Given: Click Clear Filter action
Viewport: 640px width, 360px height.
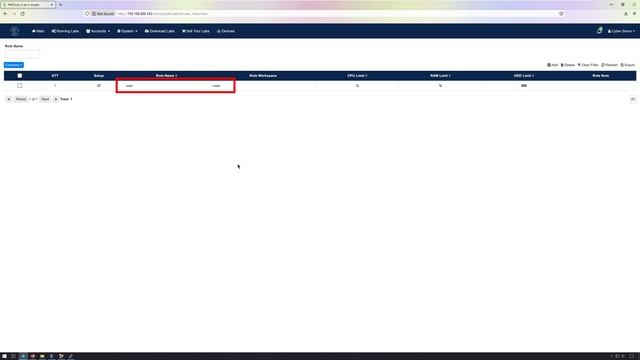Looking at the screenshot, I should click(588, 65).
